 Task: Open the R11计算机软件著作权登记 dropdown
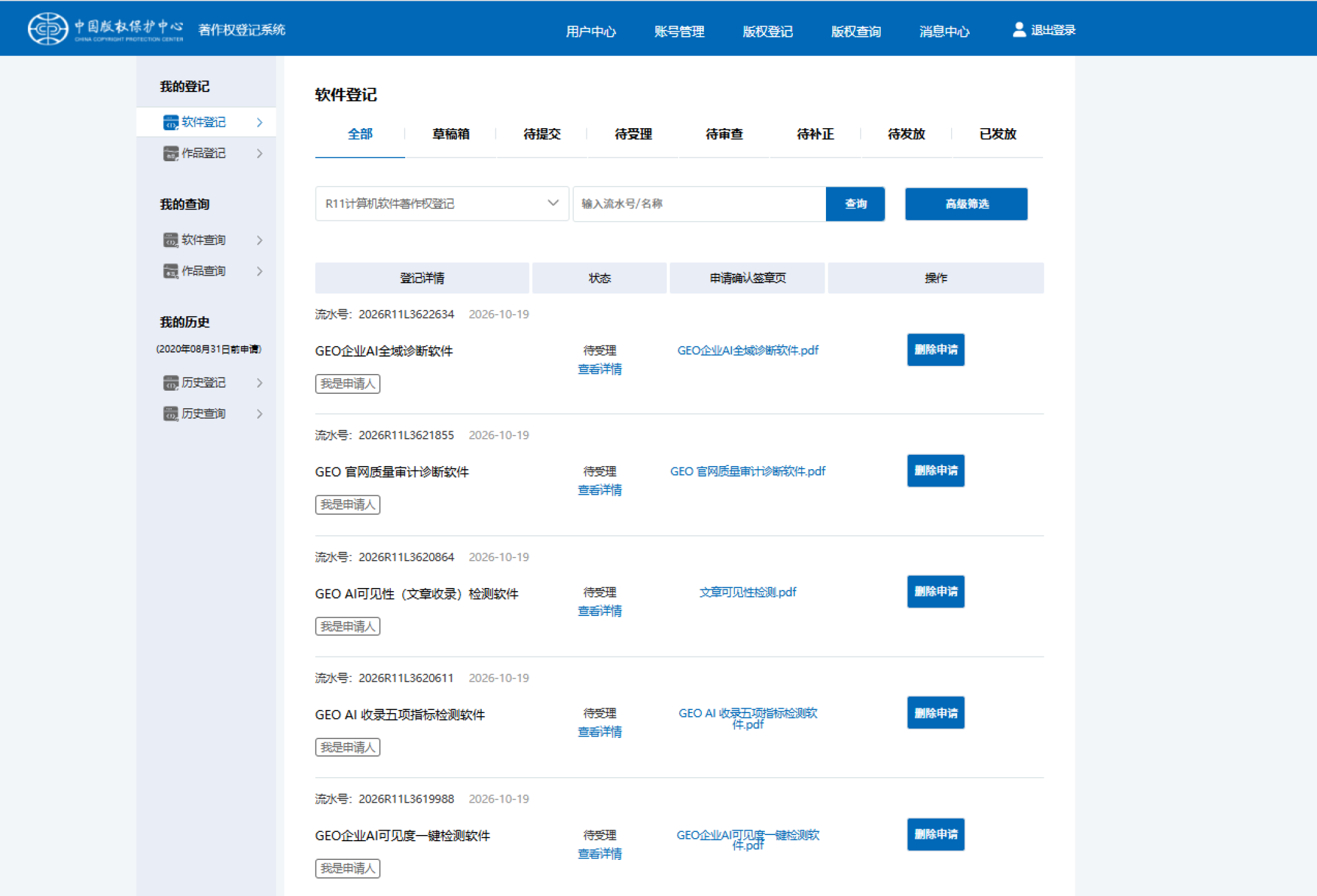pos(442,203)
